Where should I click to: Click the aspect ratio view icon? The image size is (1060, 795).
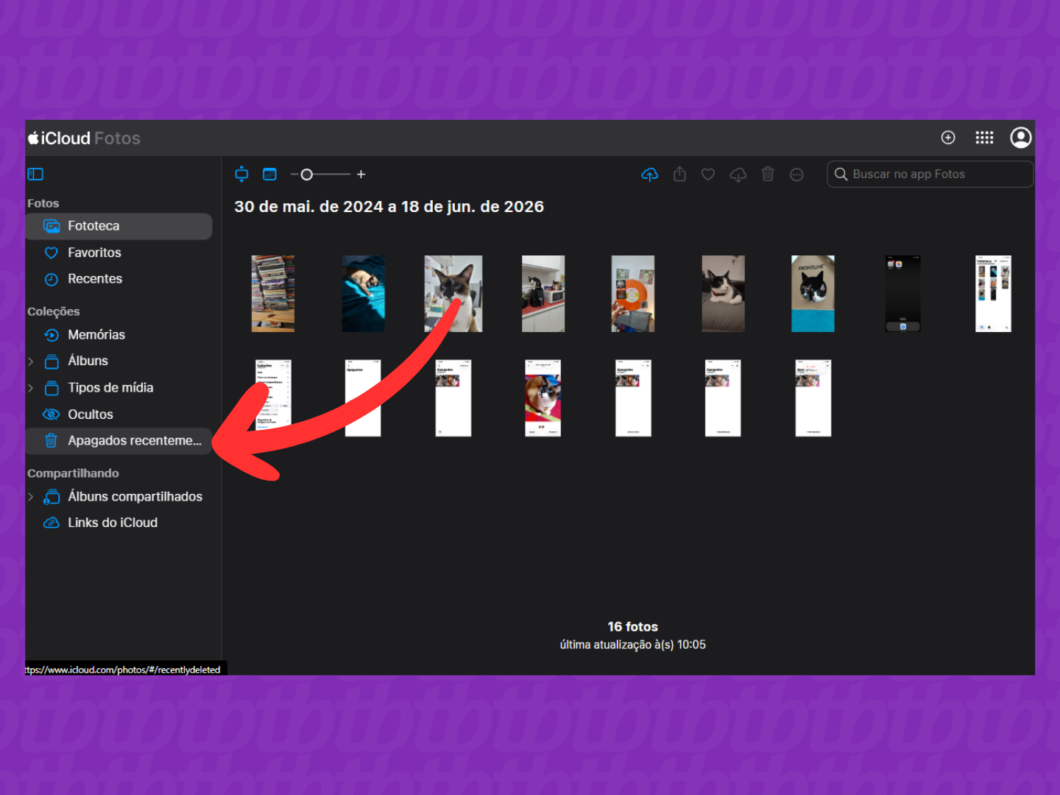point(241,174)
